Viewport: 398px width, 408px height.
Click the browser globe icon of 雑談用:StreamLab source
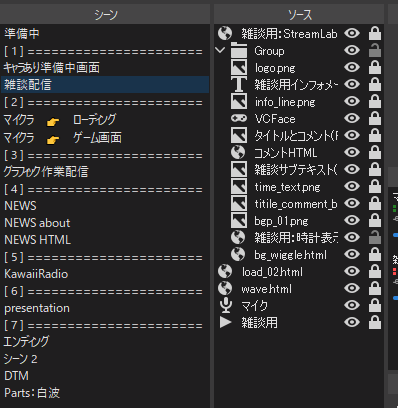tap(225, 33)
